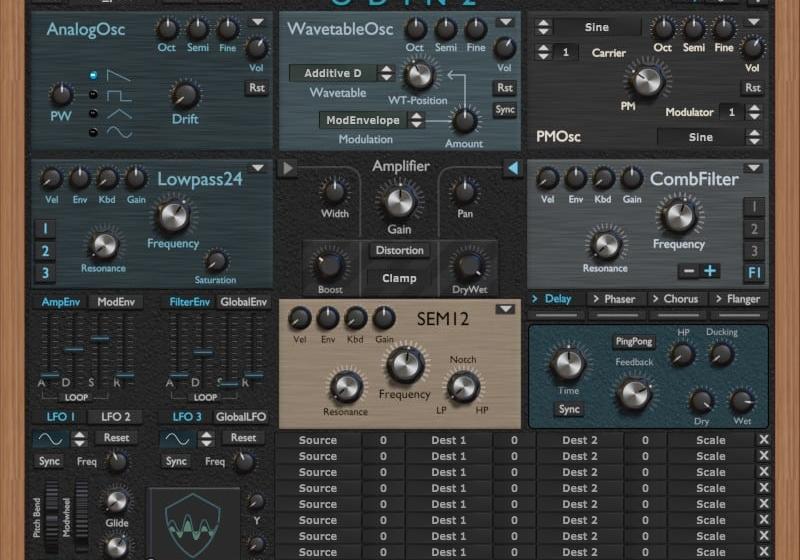This screenshot has height=560, width=800.
Task: Click the first Source cell in modulation matrix
Action: (317, 440)
